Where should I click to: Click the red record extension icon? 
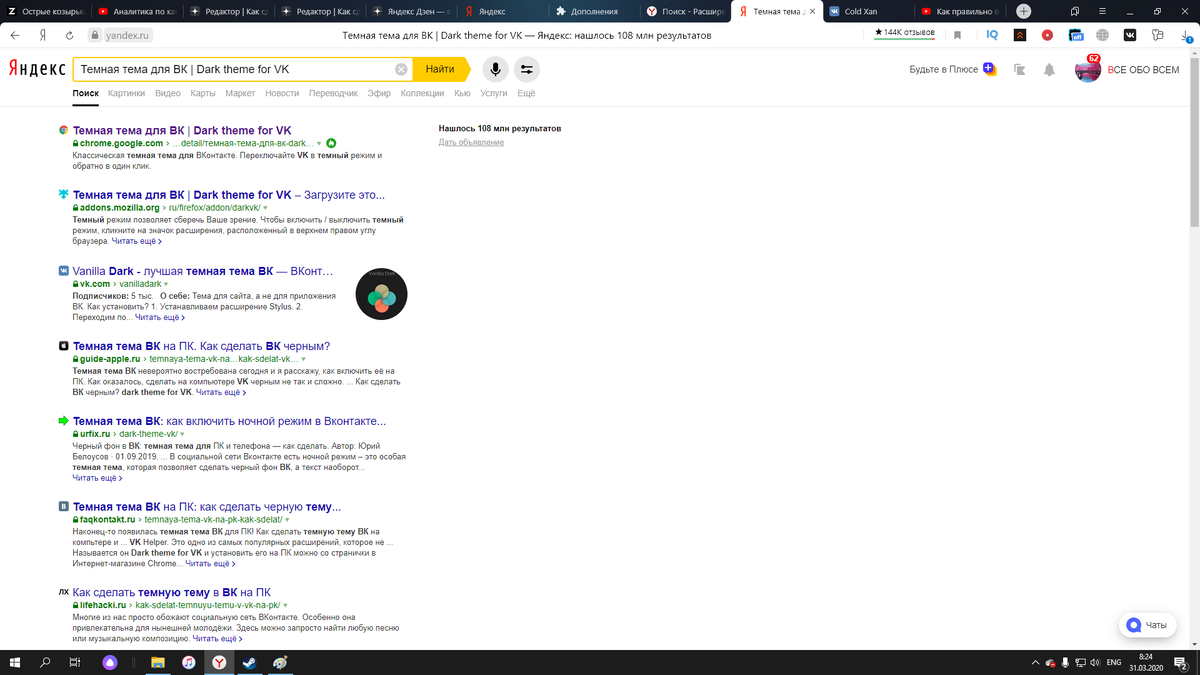click(x=1047, y=35)
